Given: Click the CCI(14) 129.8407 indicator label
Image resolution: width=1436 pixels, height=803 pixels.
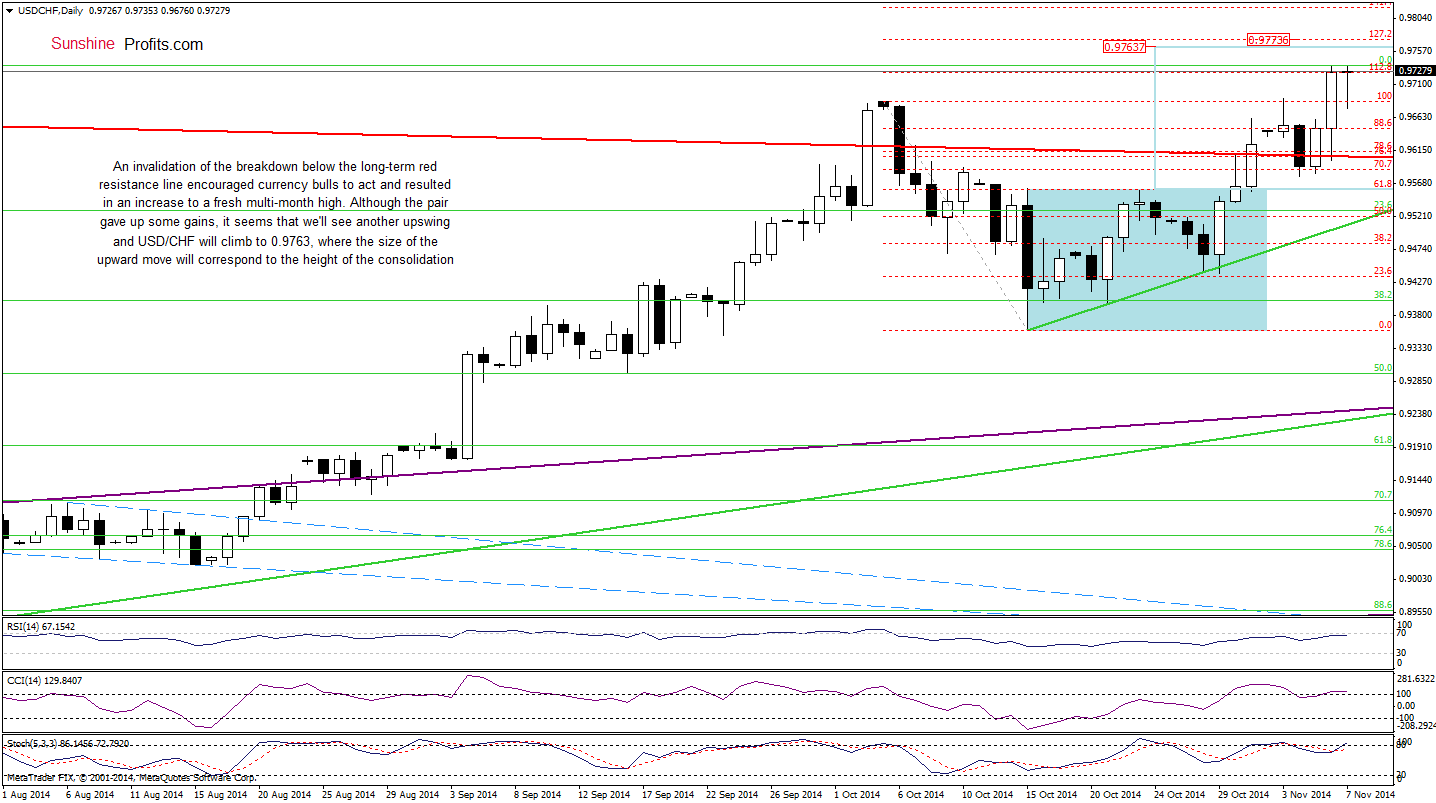Looking at the screenshot, I should click(x=44, y=681).
